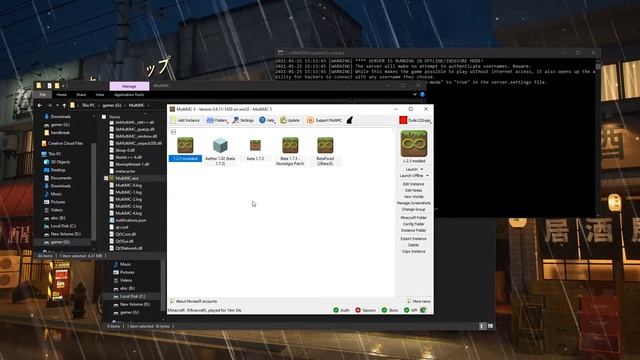Click the Launch button
Viewport: 640px width, 360px height.
411,169
